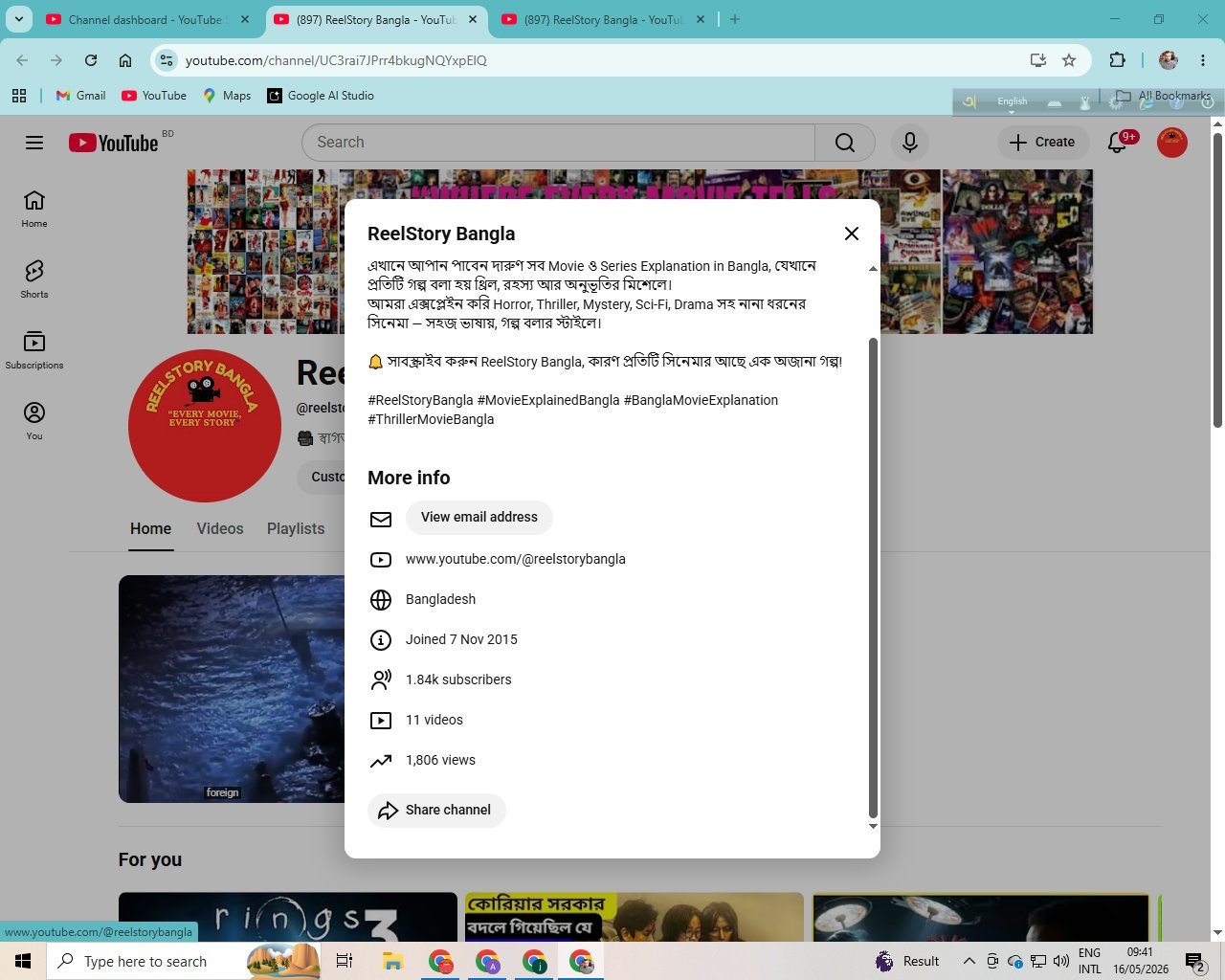1225x980 pixels.
Task: Click the YouTube logo
Action: coord(114,143)
